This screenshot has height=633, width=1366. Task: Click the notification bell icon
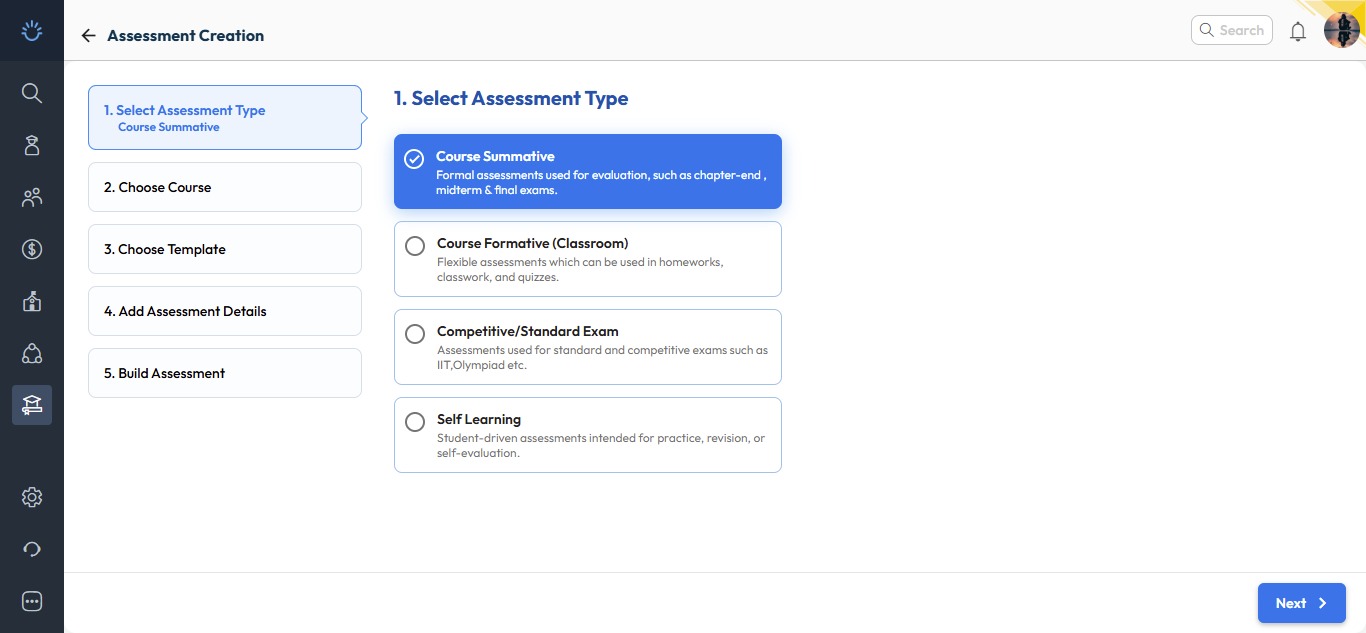(1298, 31)
